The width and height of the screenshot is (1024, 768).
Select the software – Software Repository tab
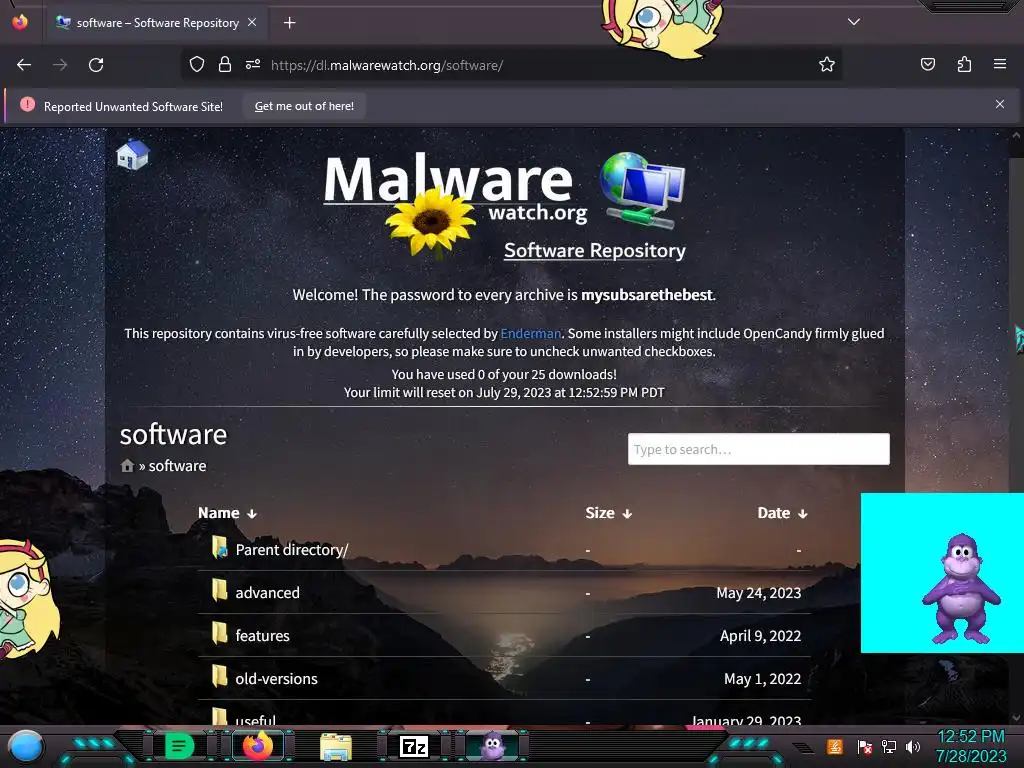click(x=155, y=23)
